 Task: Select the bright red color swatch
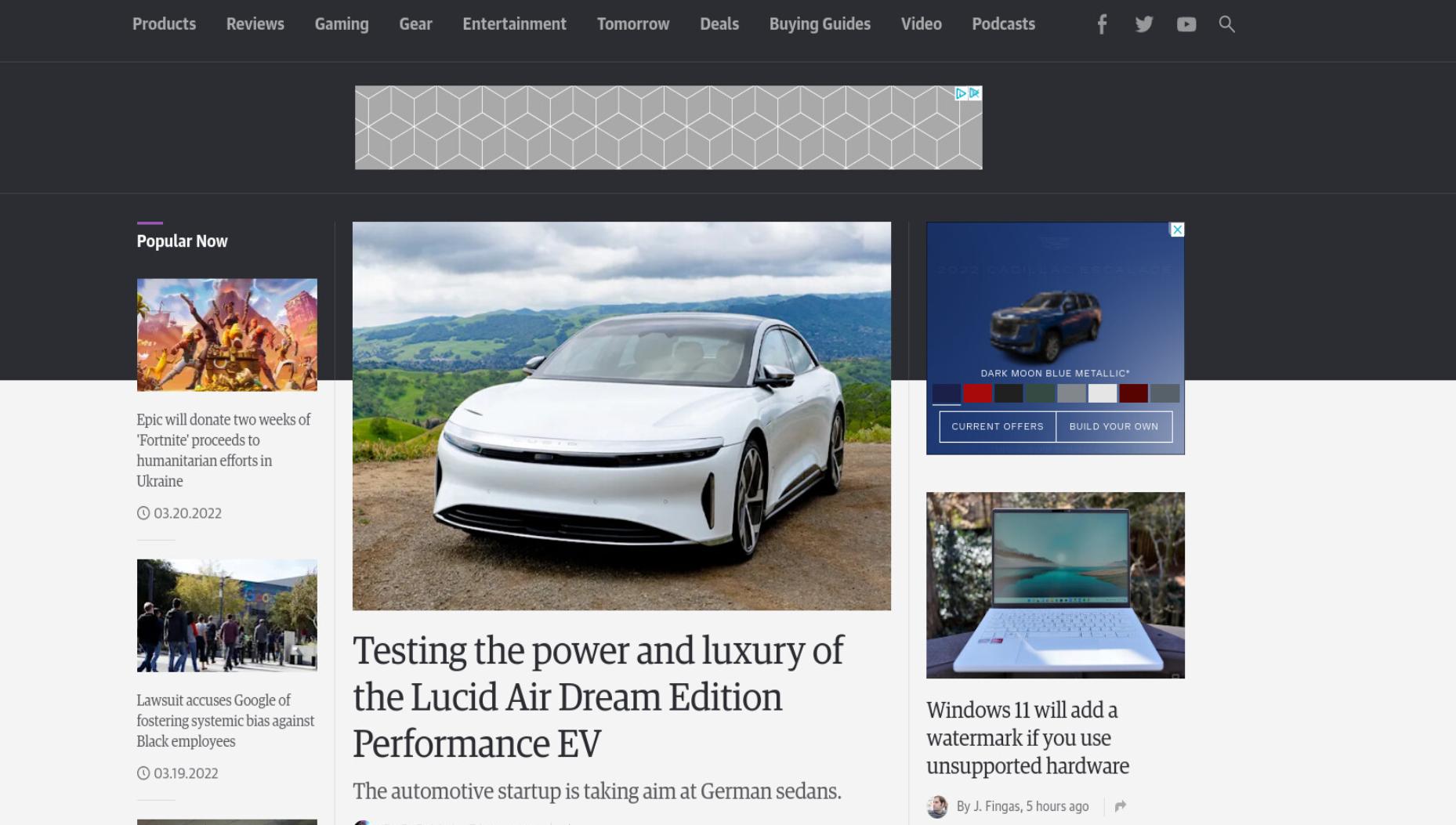[978, 393]
